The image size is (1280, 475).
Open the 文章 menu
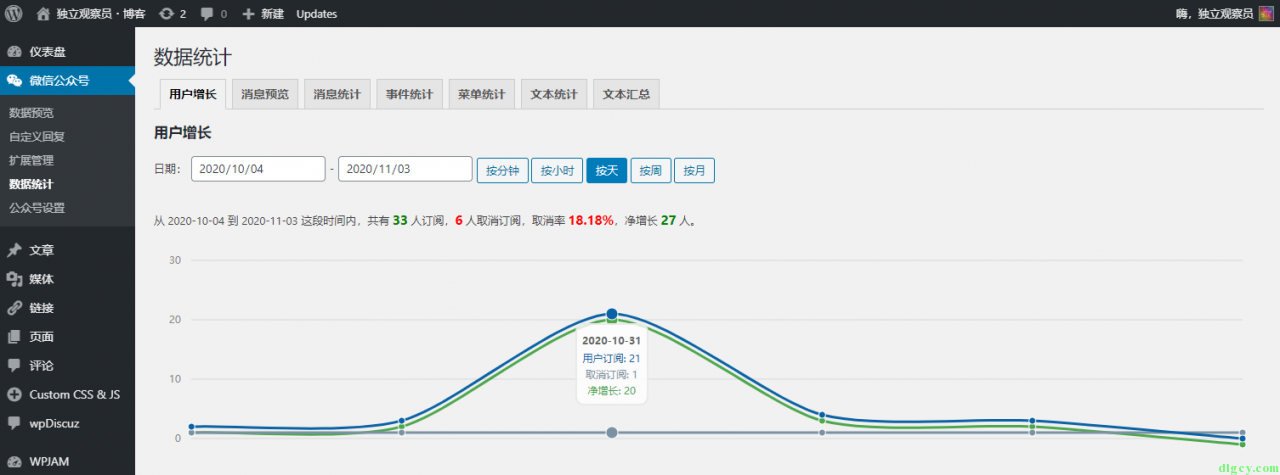[67, 250]
